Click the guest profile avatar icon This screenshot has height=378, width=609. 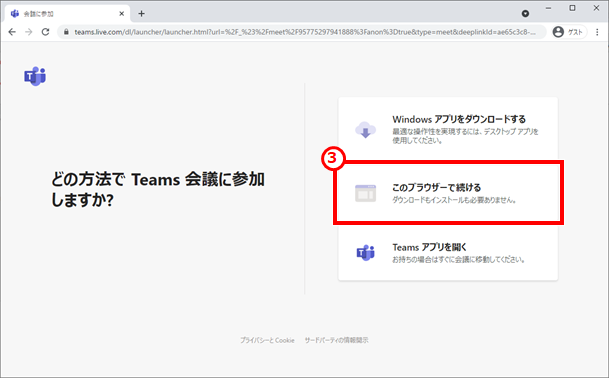[558, 32]
